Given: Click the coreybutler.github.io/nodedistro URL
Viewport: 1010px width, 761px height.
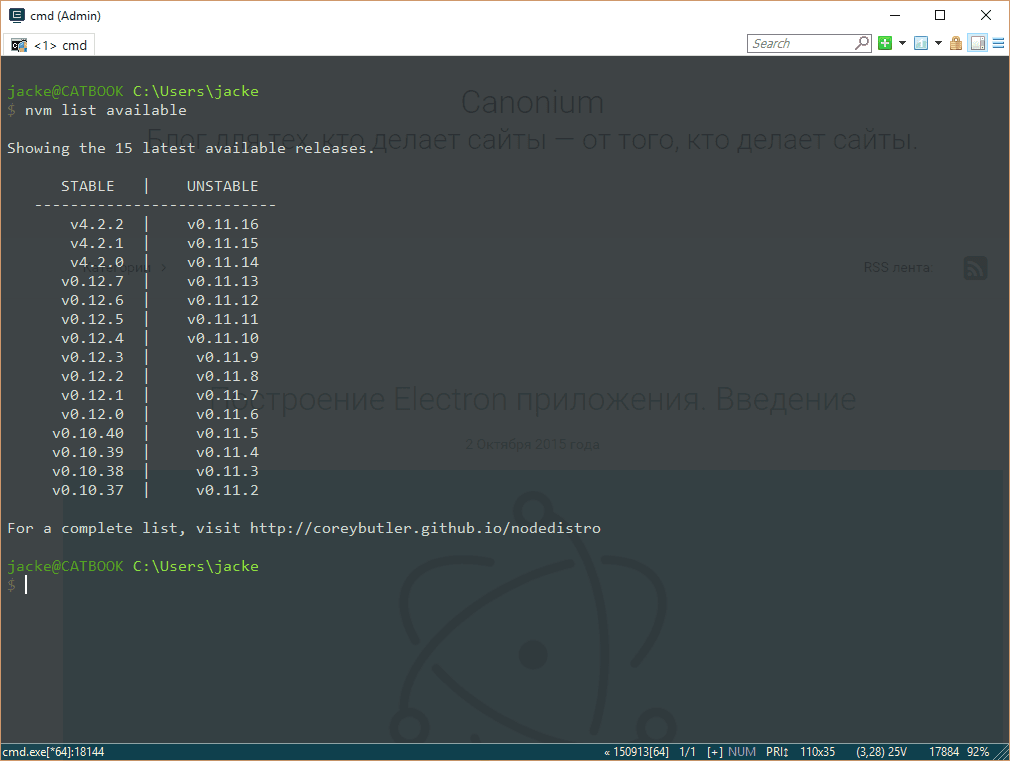Looking at the screenshot, I should [x=425, y=528].
